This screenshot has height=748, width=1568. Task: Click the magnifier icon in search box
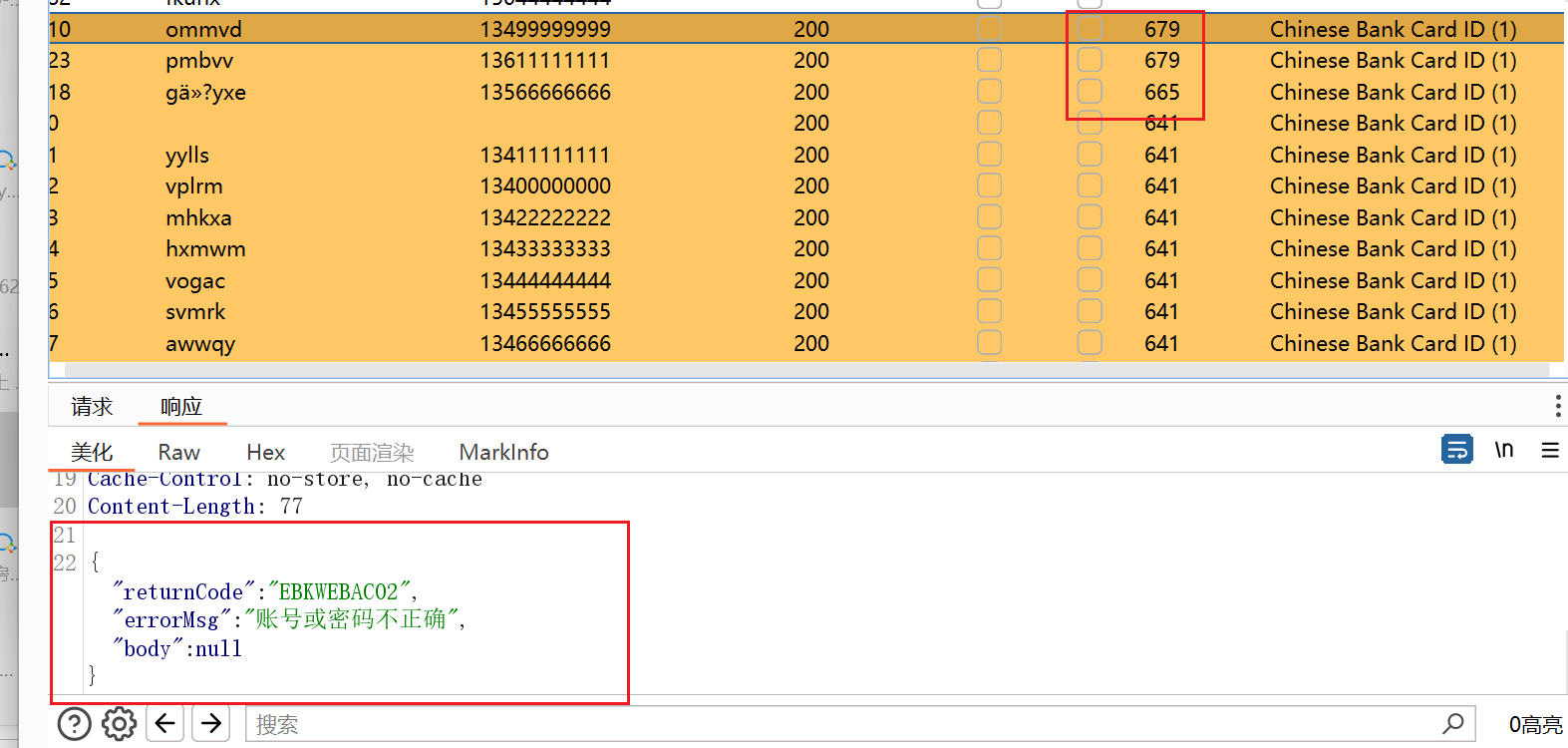(x=1453, y=723)
